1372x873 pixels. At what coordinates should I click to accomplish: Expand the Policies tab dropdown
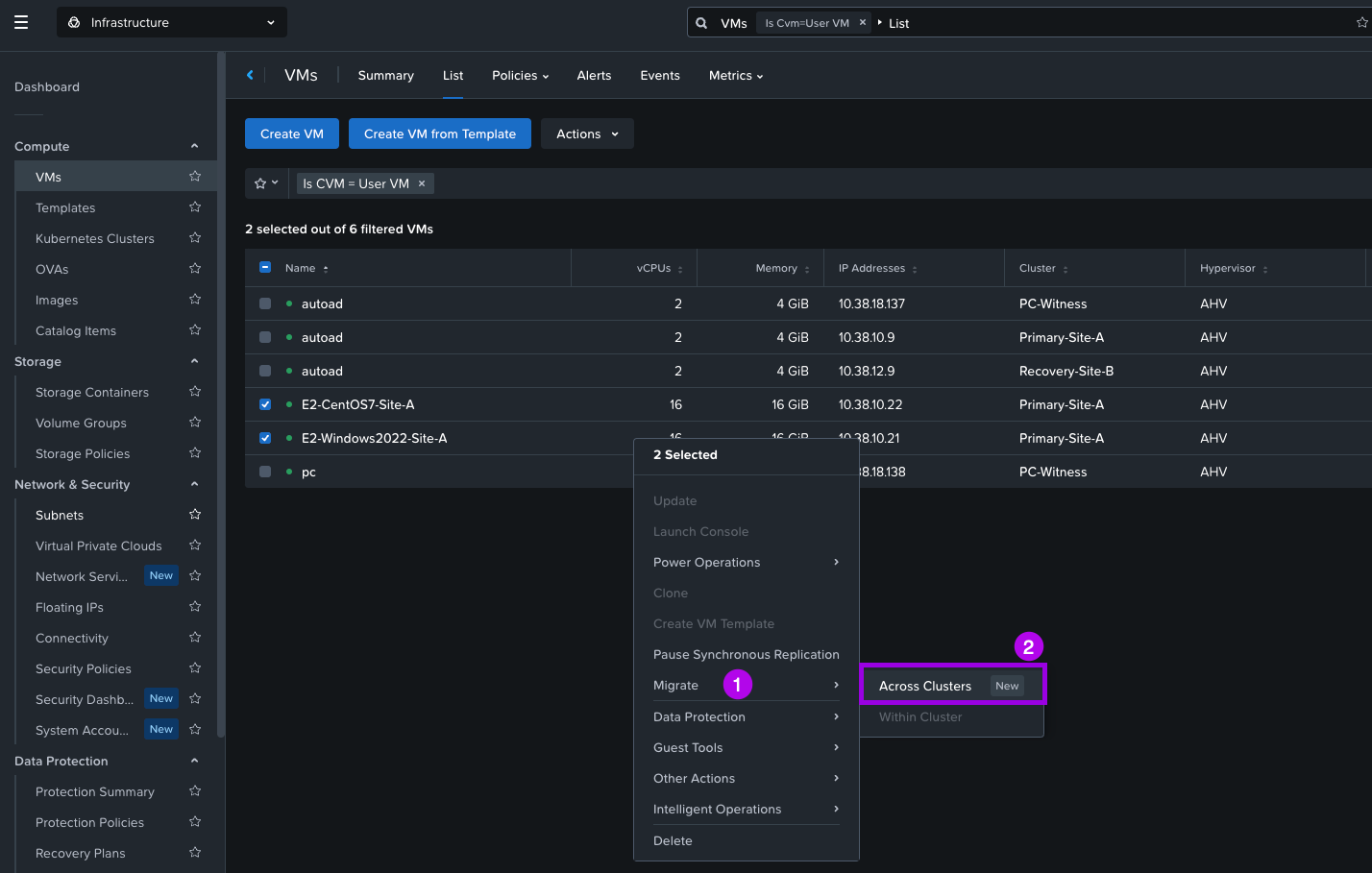click(521, 75)
